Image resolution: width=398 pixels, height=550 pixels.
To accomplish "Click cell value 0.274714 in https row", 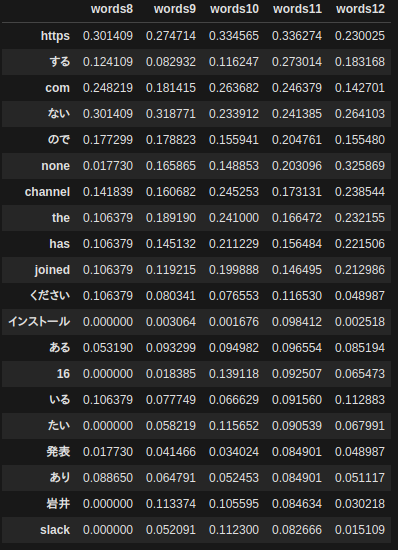I will 171,36.
